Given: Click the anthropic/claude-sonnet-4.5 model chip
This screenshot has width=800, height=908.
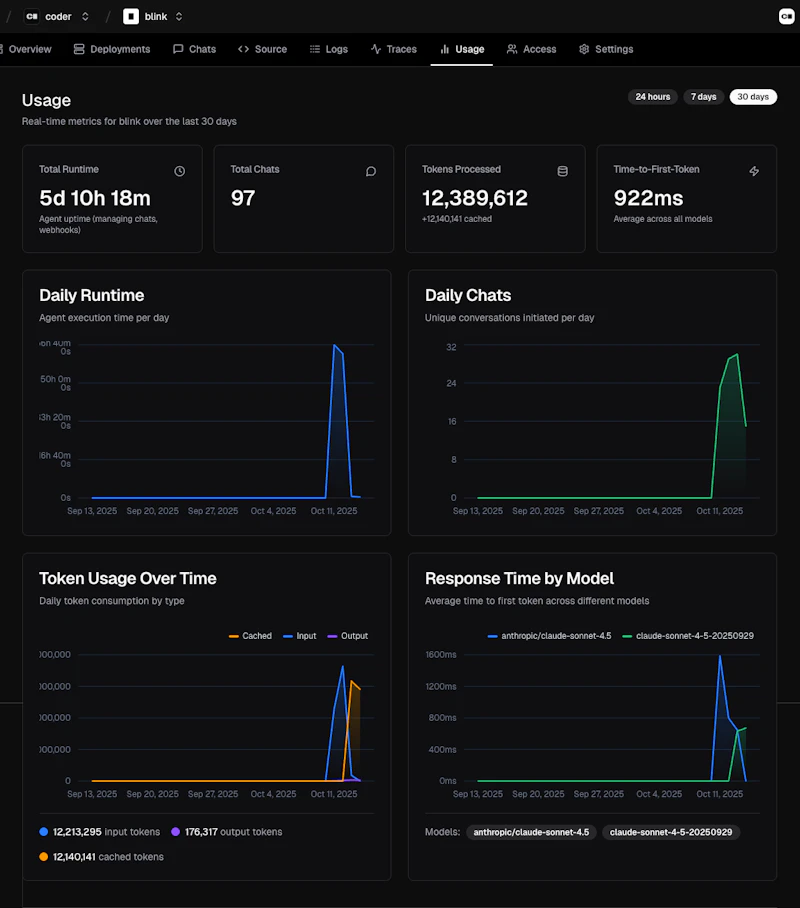Looking at the screenshot, I should click(531, 832).
